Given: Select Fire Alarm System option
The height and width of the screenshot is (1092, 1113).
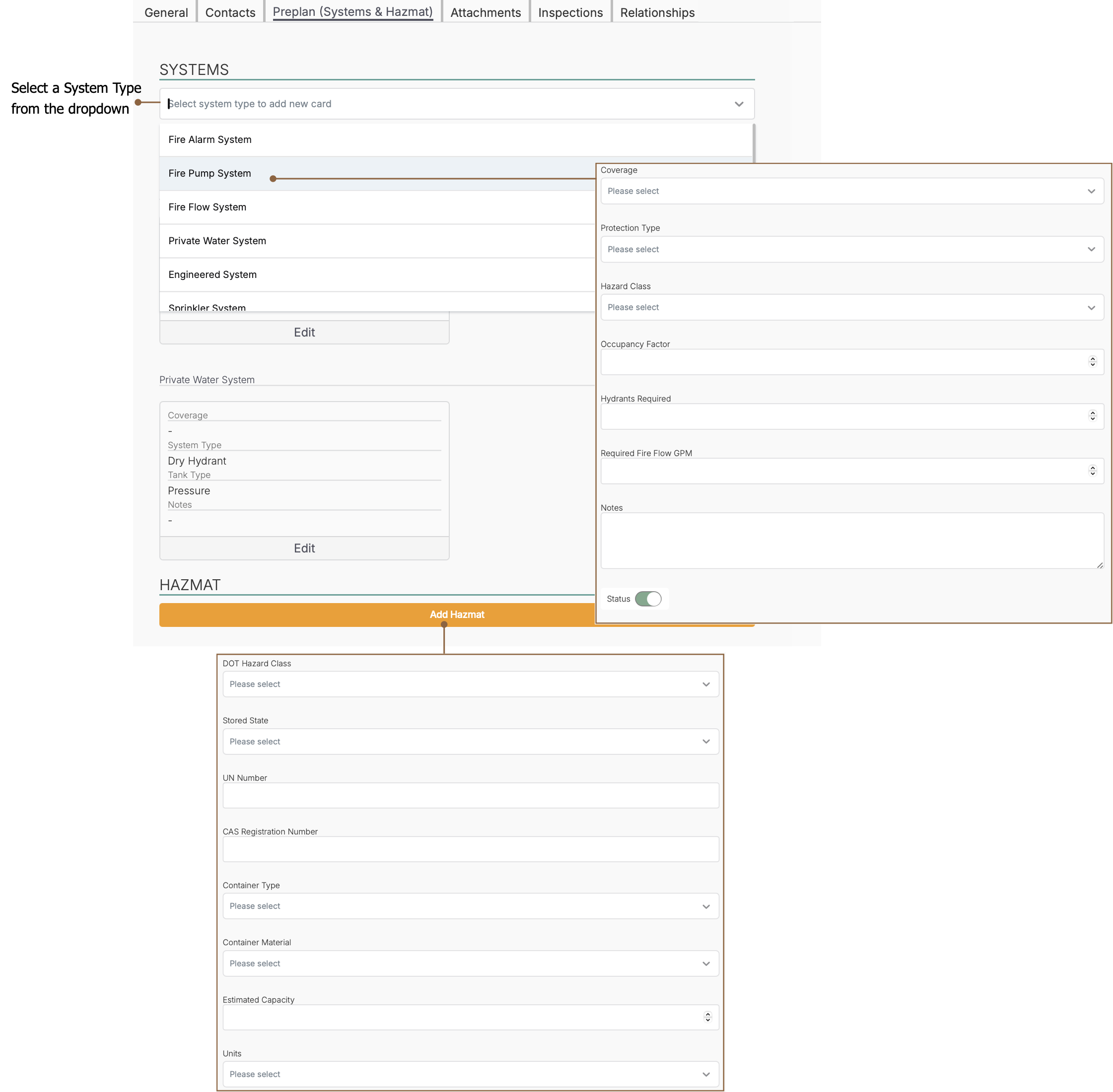Looking at the screenshot, I should pos(210,139).
